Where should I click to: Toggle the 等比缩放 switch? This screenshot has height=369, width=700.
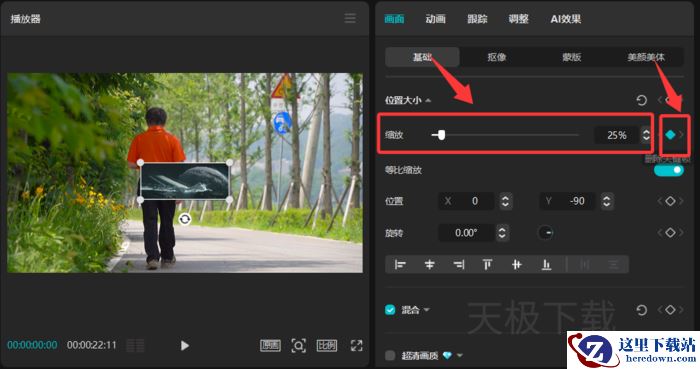coord(668,170)
